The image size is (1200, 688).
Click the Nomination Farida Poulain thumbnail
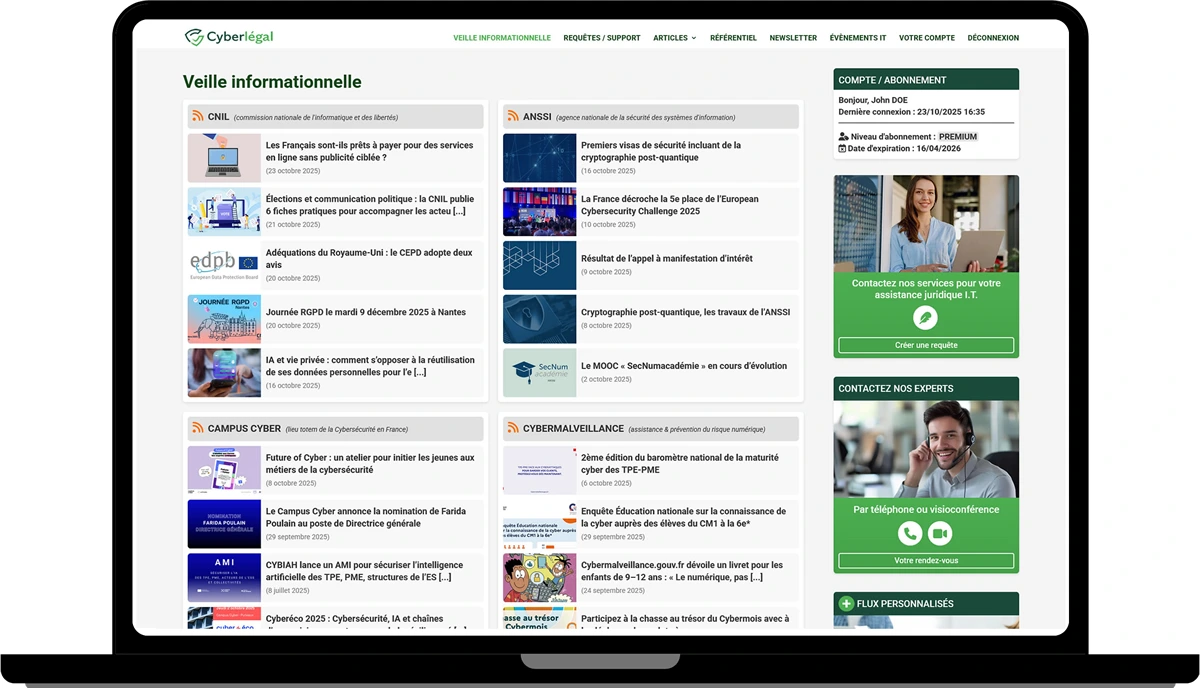[x=224, y=524]
